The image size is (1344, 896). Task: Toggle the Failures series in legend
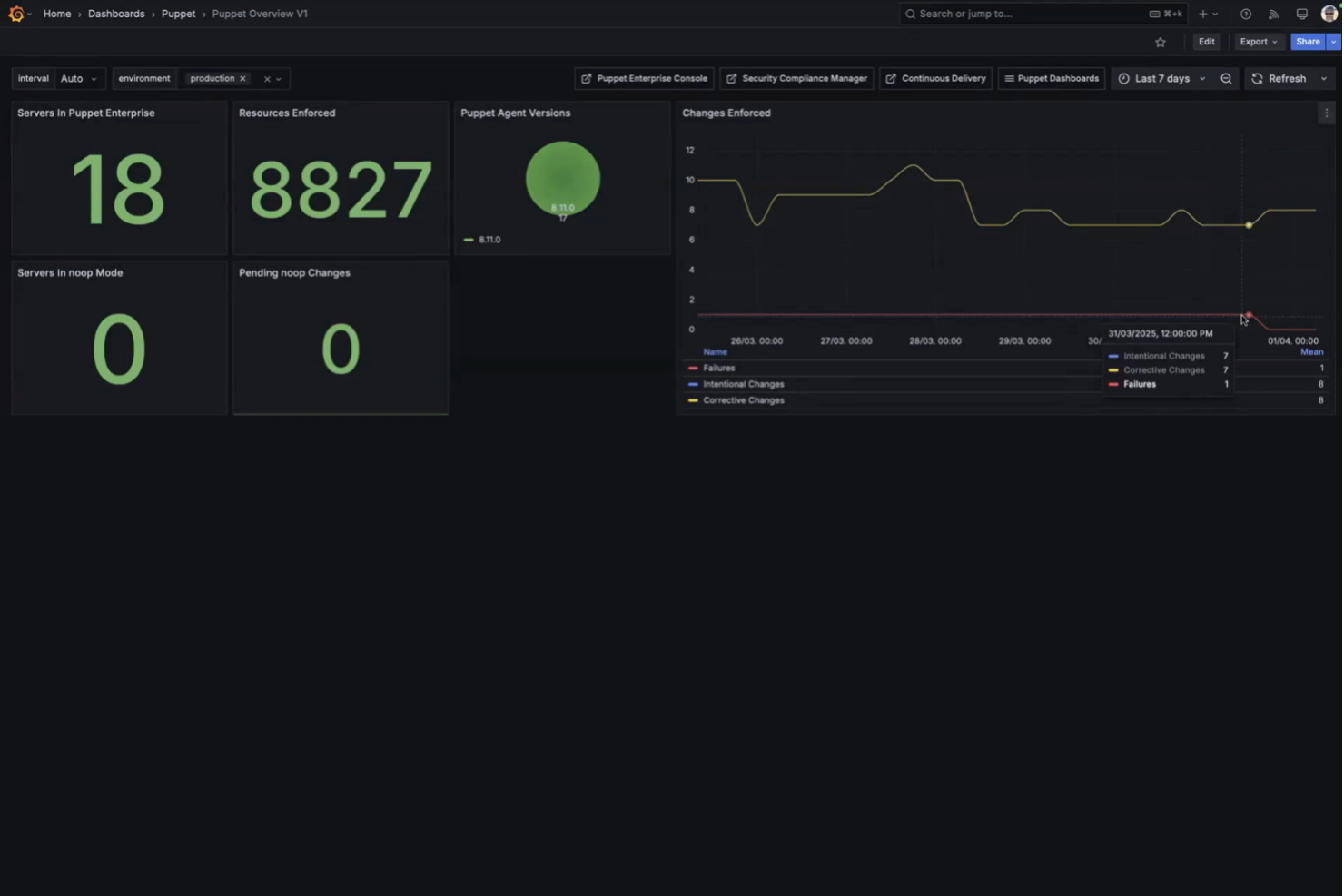[x=719, y=369]
